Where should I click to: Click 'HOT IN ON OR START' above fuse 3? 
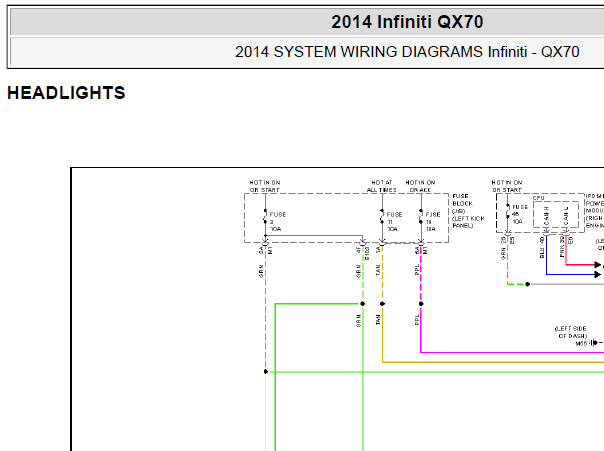click(265, 186)
